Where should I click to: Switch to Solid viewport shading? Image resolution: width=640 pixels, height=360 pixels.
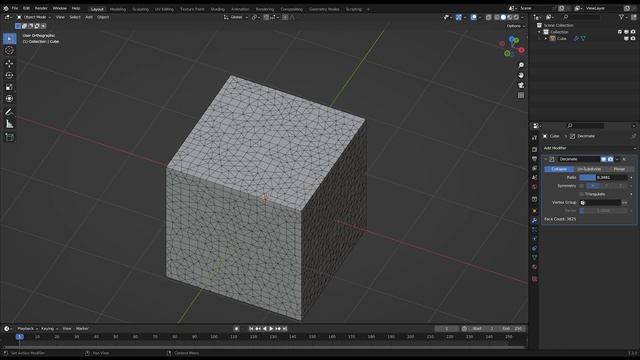[x=503, y=18]
